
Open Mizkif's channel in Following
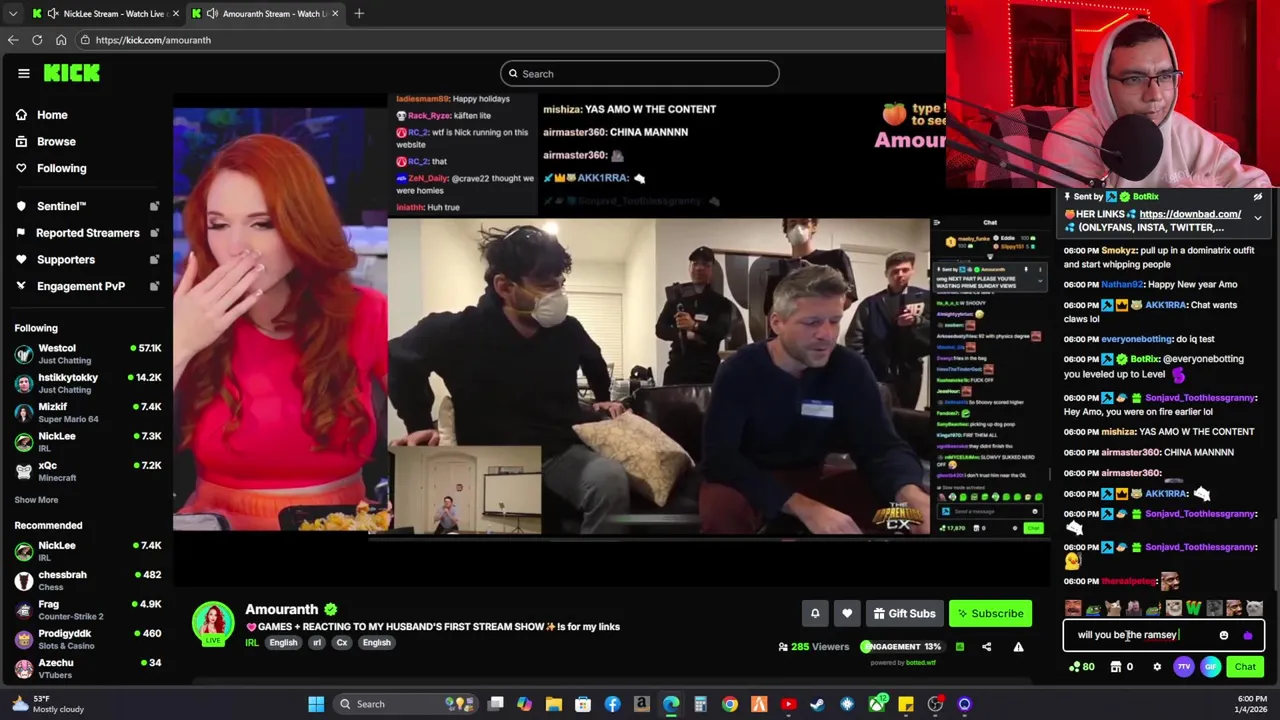88,412
